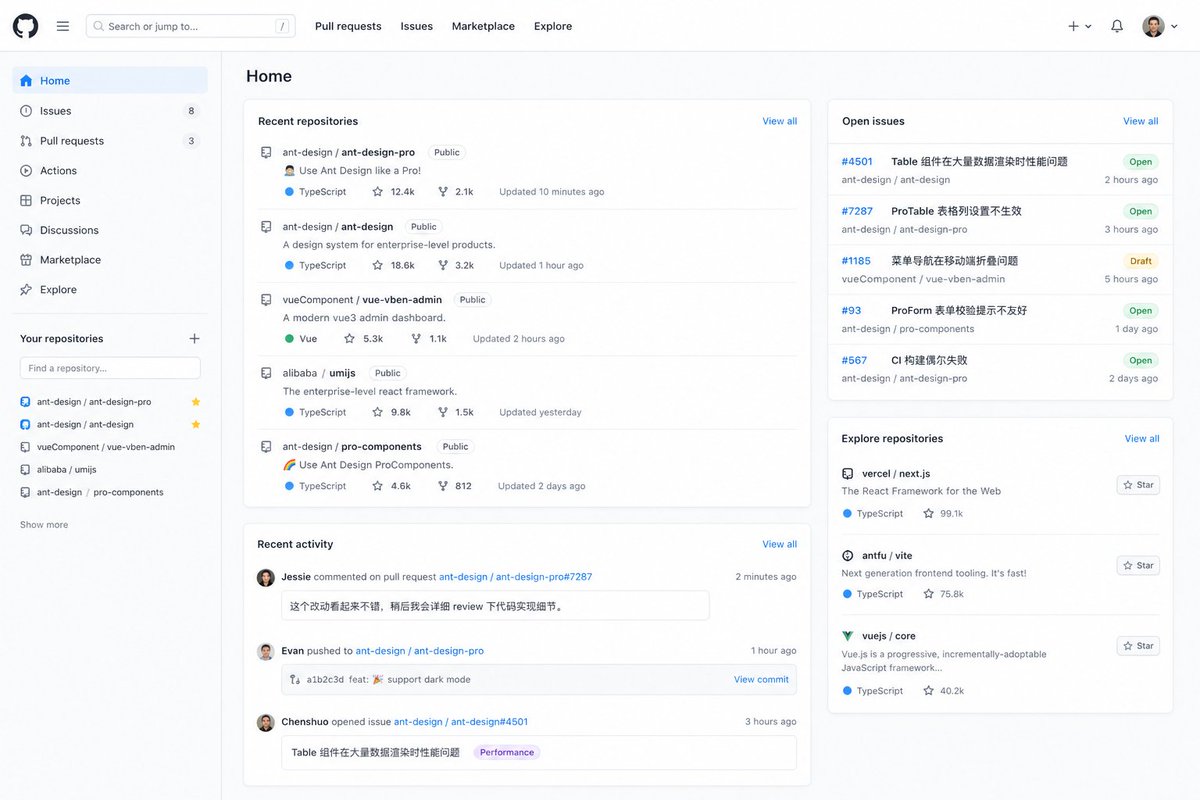Click the sidebar Marketplace gift icon

coord(26,260)
